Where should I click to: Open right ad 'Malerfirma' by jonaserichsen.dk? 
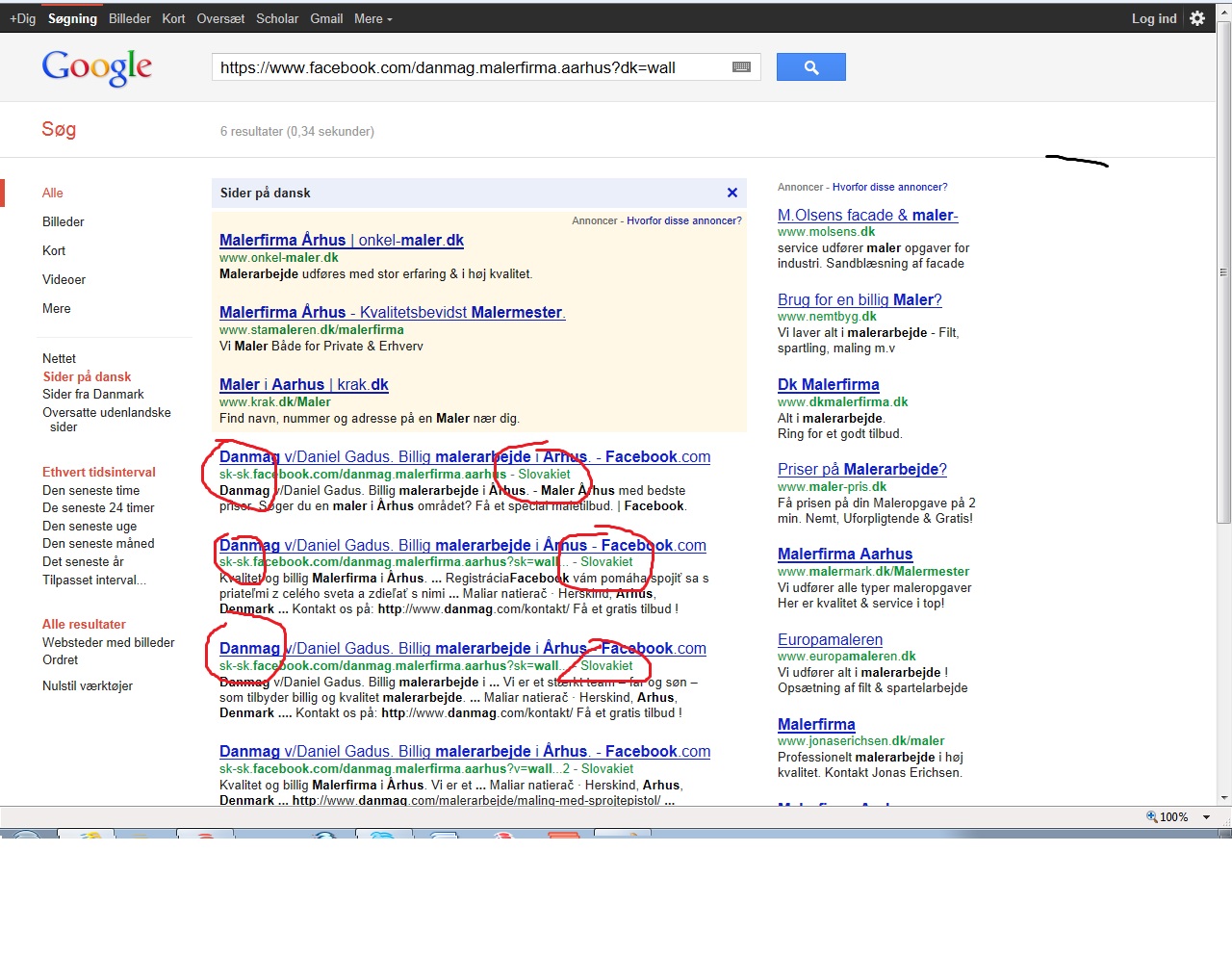coord(816,724)
